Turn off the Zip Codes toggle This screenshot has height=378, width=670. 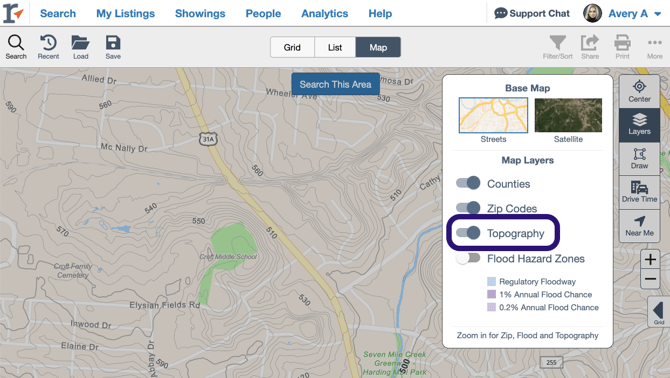[468, 208]
